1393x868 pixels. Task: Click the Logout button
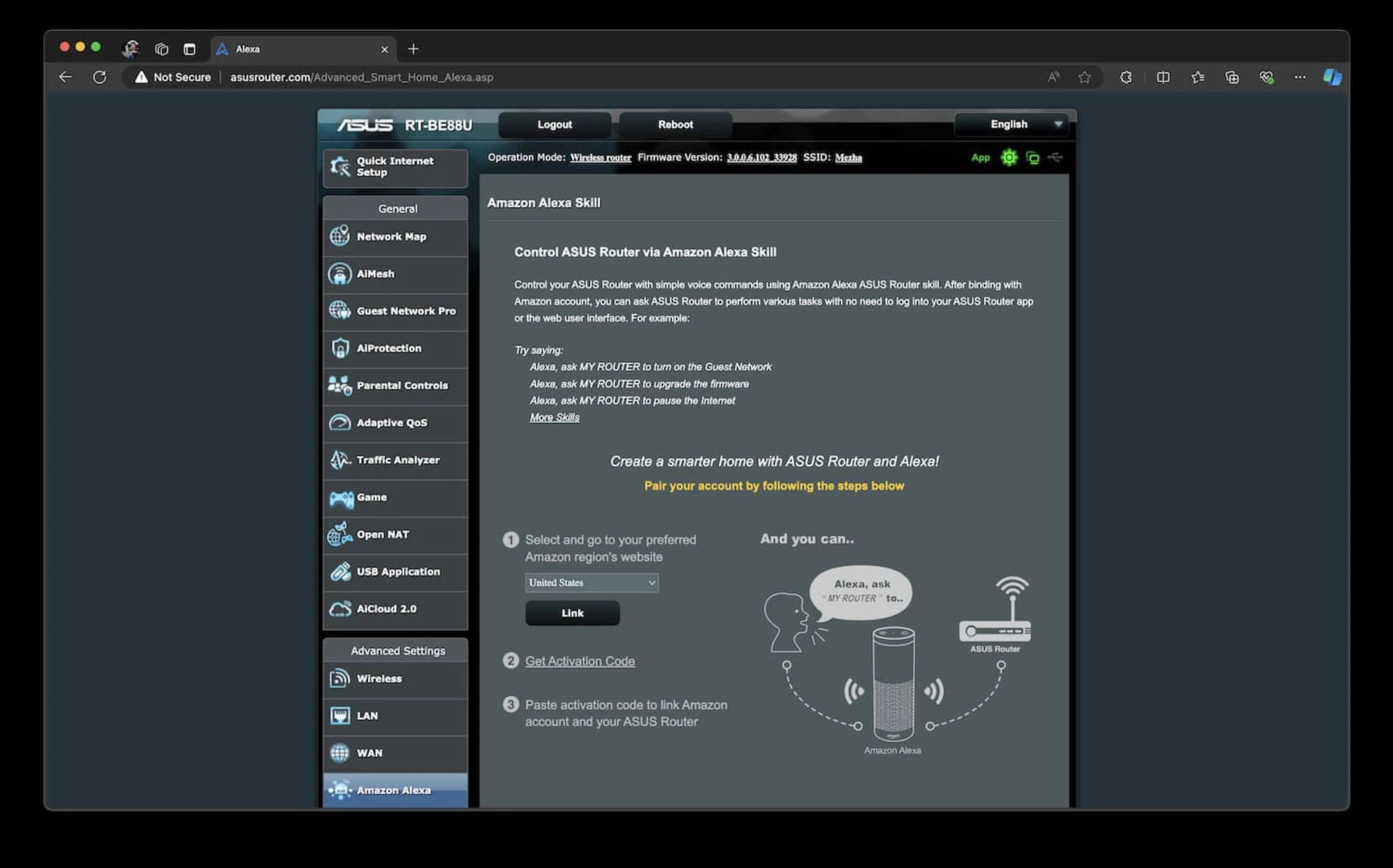[554, 125]
